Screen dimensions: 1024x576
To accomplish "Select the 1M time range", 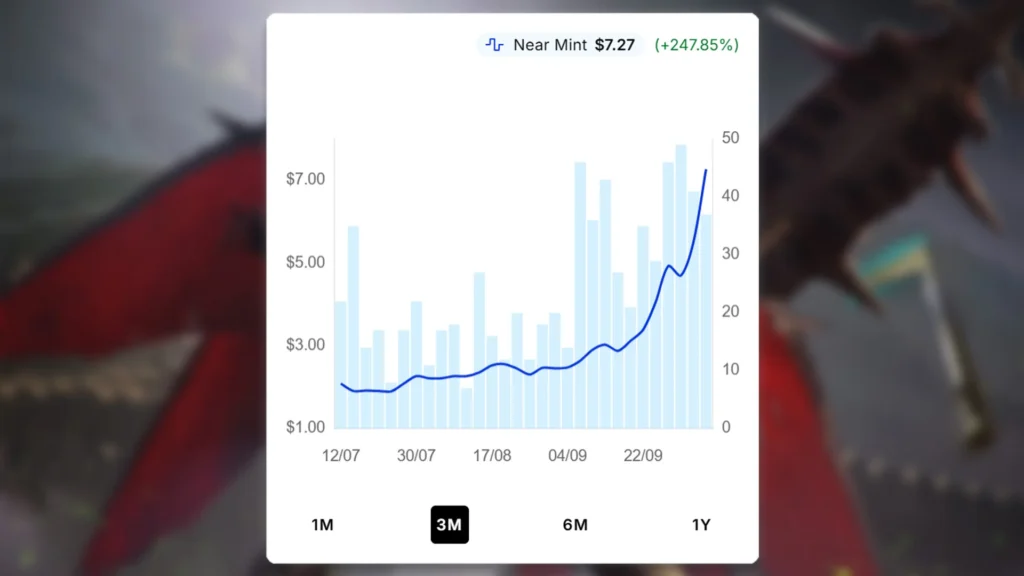I will 322,525.
